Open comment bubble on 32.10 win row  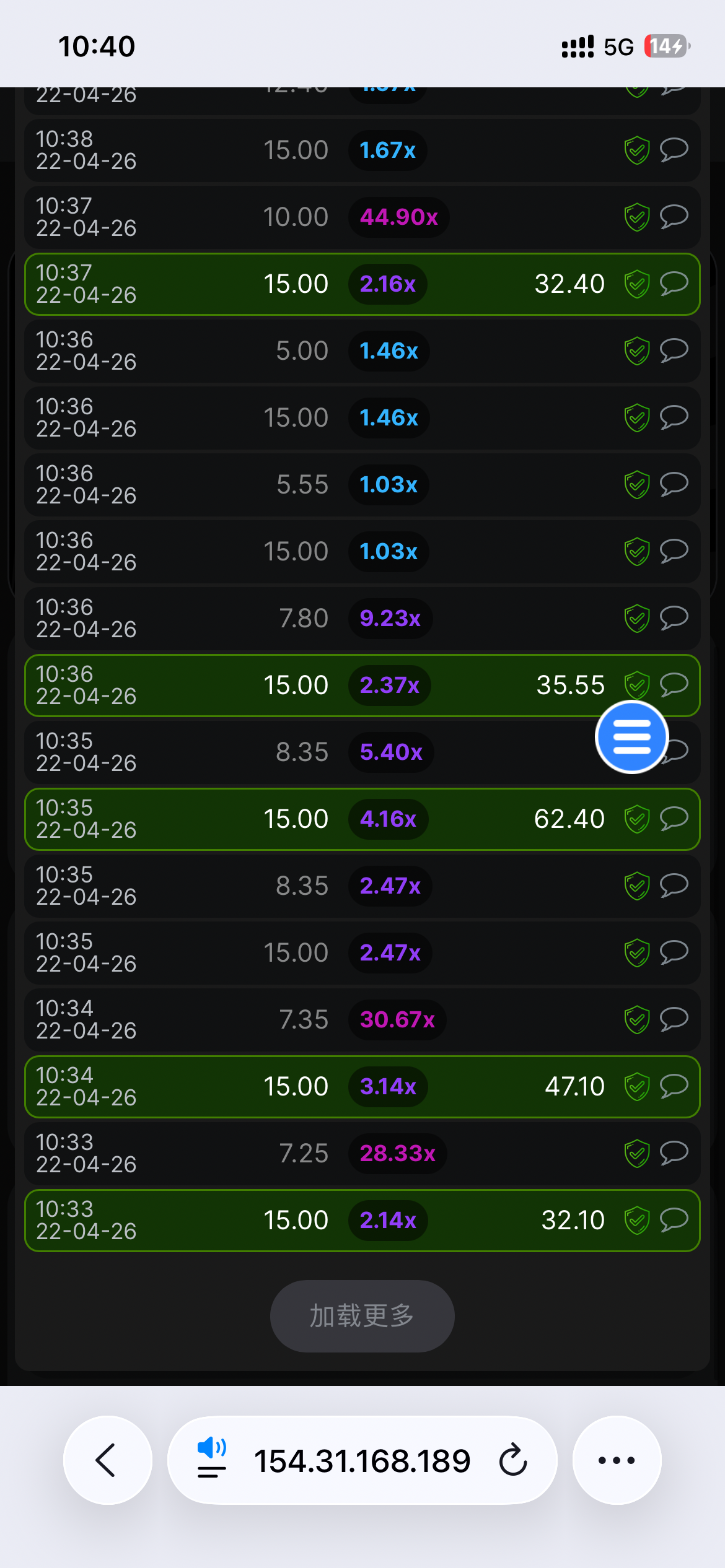pyautogui.click(x=674, y=1220)
